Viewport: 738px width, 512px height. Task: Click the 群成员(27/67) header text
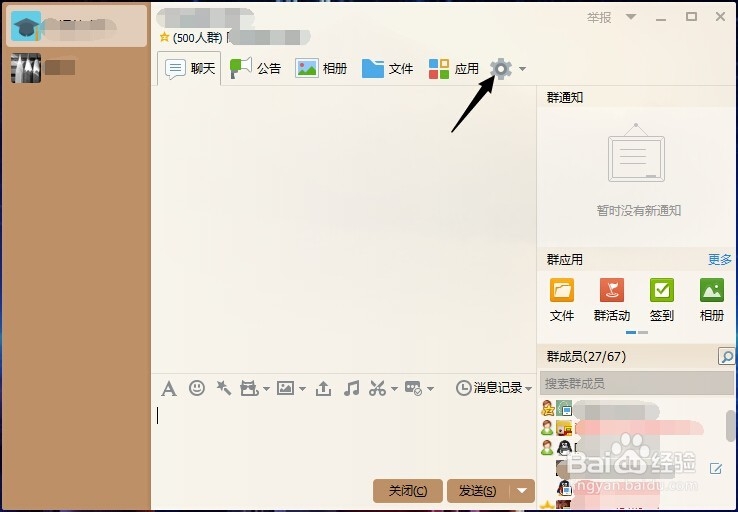click(586, 357)
